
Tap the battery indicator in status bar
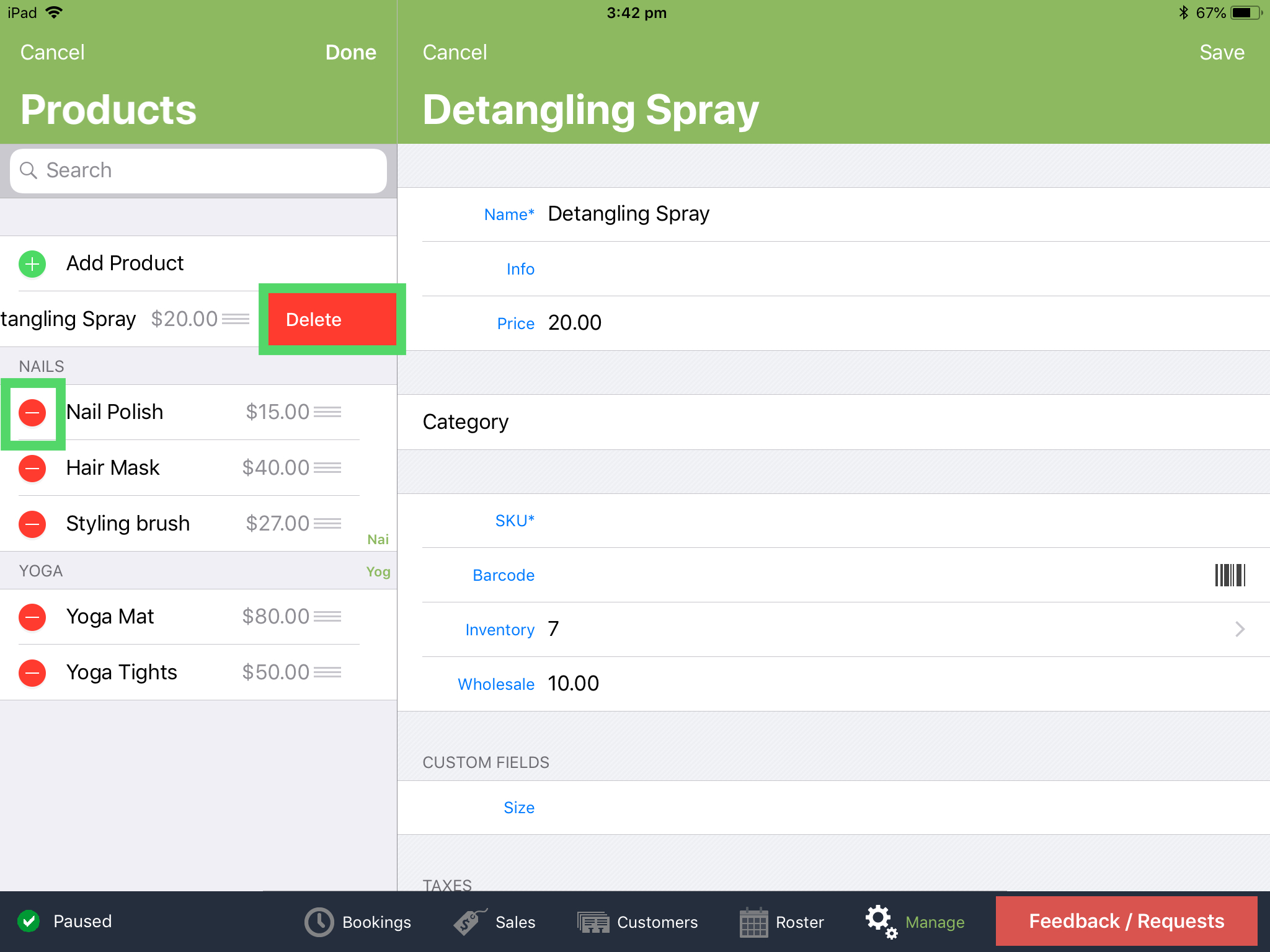pos(1247,13)
